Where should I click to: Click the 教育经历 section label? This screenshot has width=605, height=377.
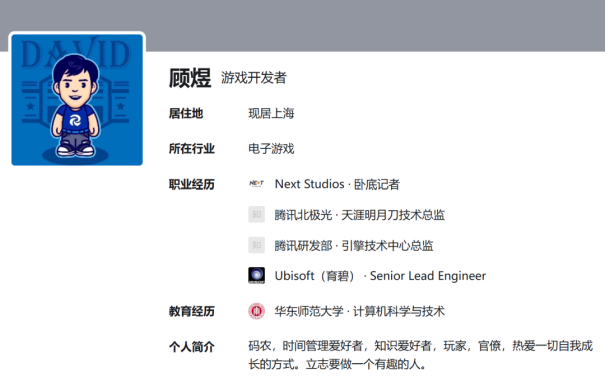click(192, 311)
